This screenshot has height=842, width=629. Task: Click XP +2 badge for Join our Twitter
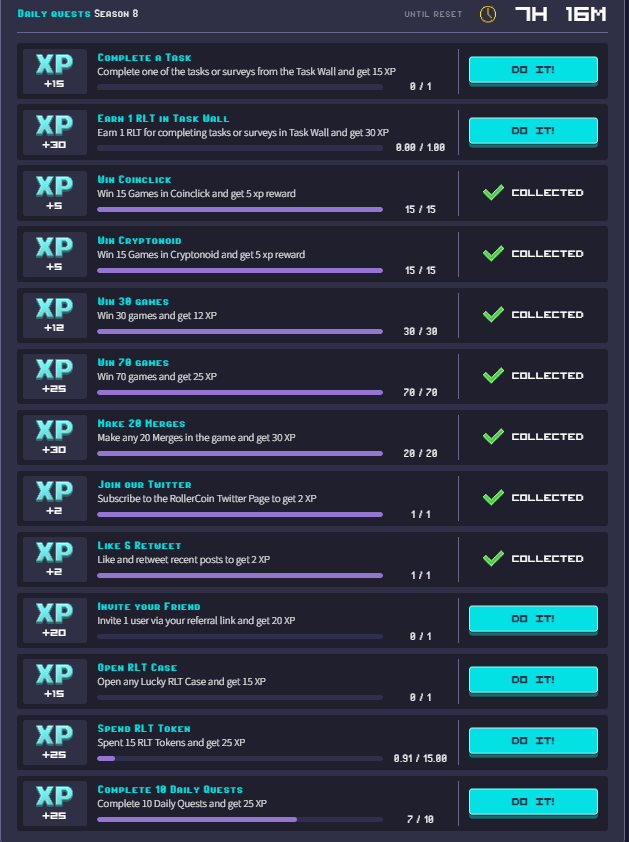point(54,498)
